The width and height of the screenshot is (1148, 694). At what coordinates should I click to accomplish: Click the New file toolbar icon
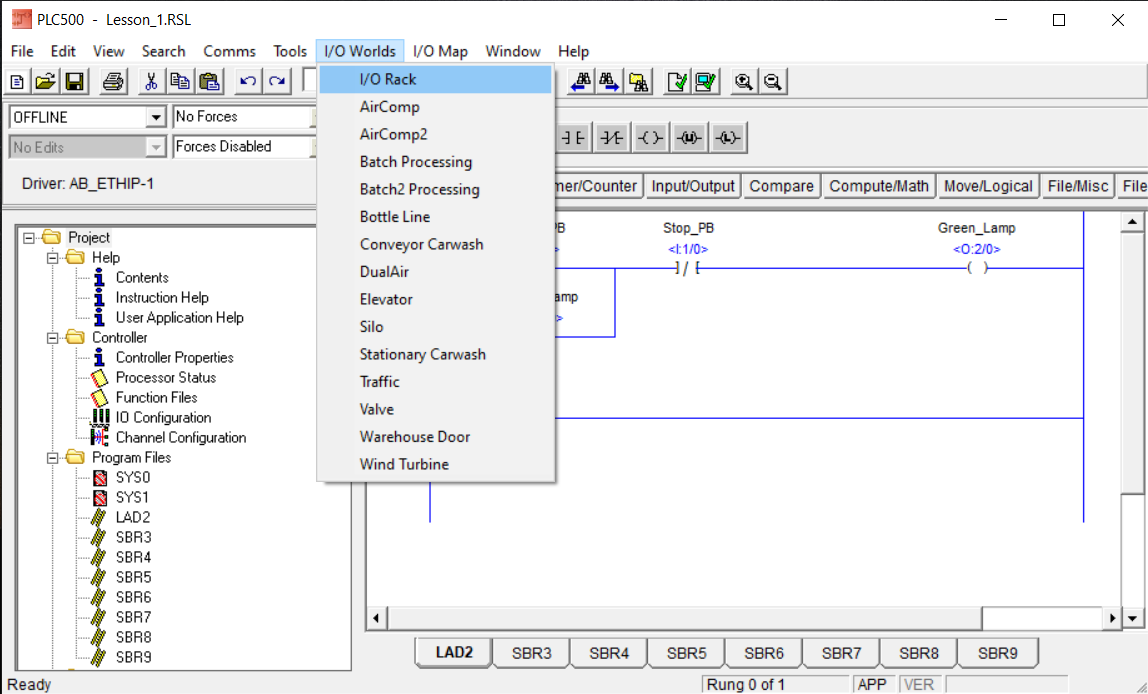pyautogui.click(x=18, y=81)
